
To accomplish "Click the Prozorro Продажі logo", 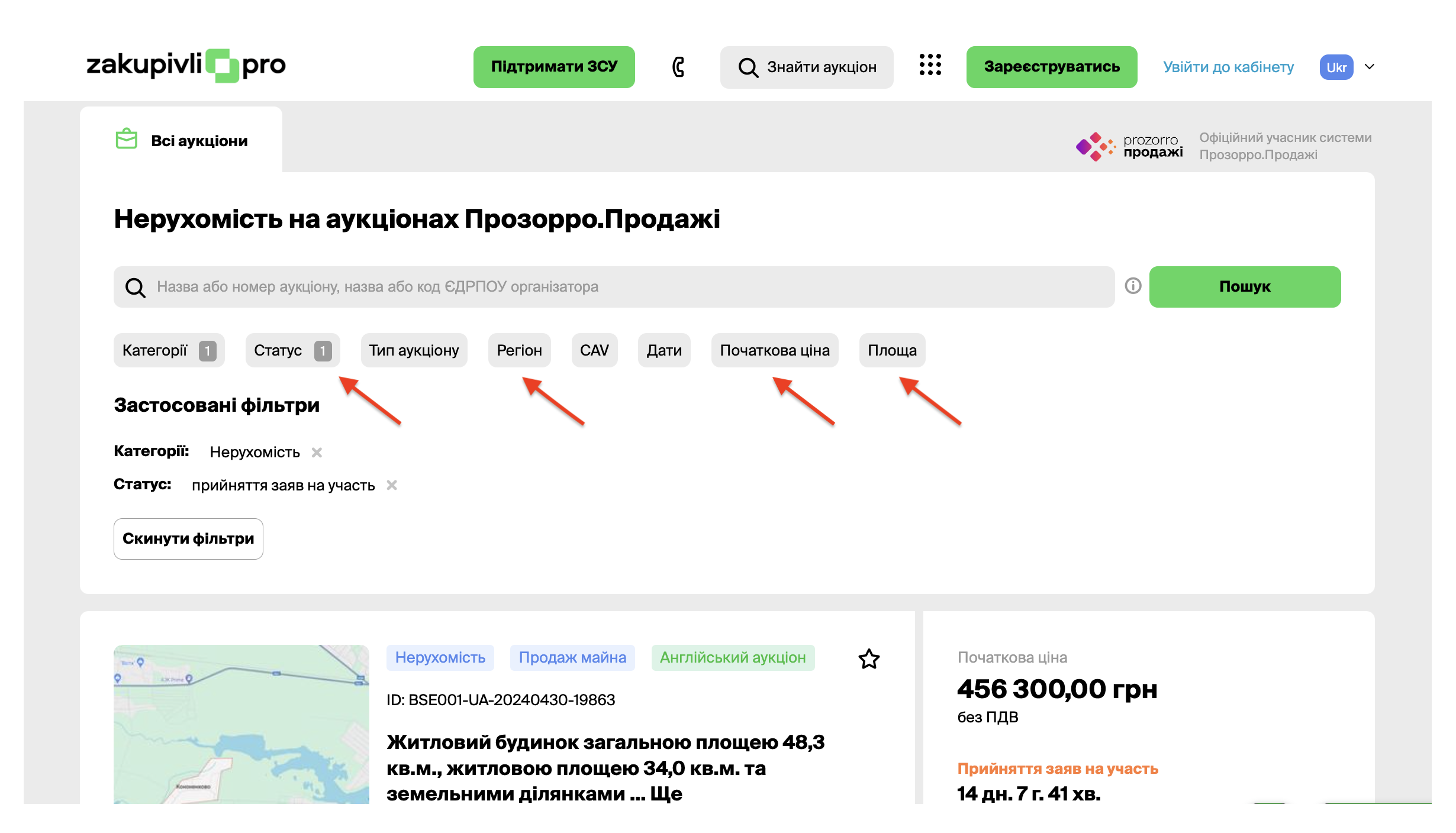I will pyautogui.click(x=1129, y=146).
